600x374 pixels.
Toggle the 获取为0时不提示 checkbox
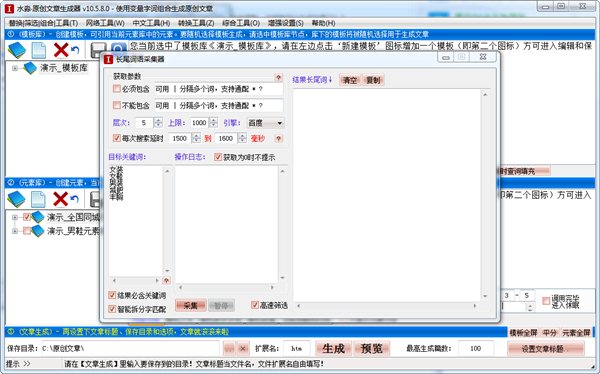[218, 157]
